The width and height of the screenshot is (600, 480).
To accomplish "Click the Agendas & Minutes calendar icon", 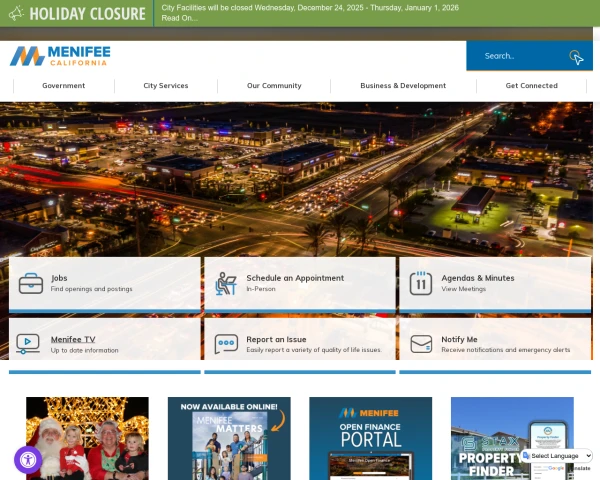I will pyautogui.click(x=421, y=283).
